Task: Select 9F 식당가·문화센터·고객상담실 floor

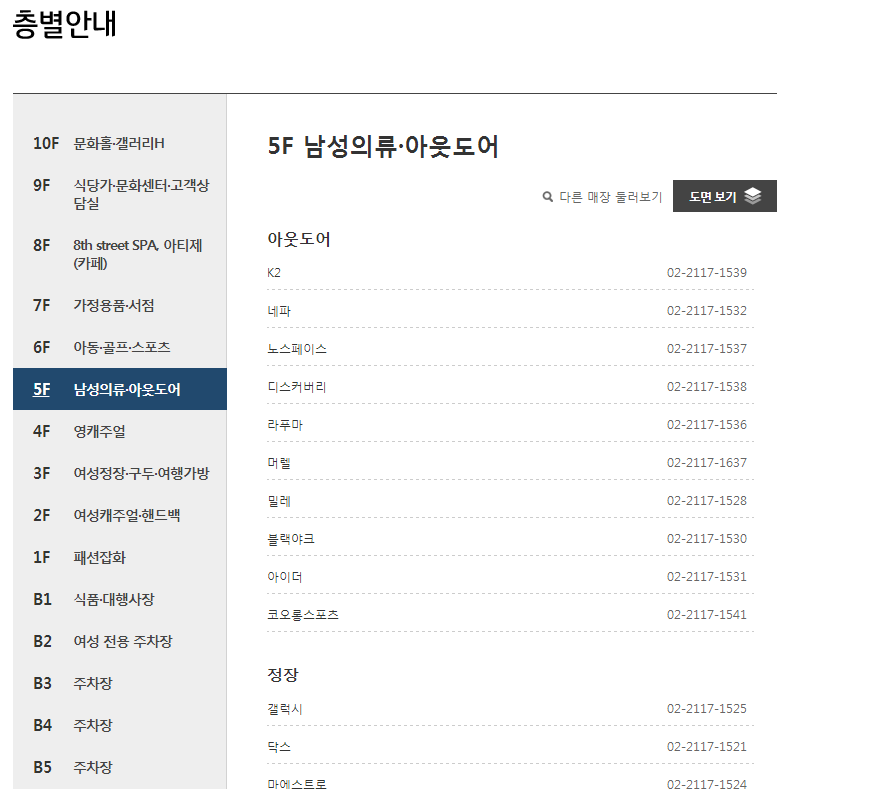Action: point(119,194)
